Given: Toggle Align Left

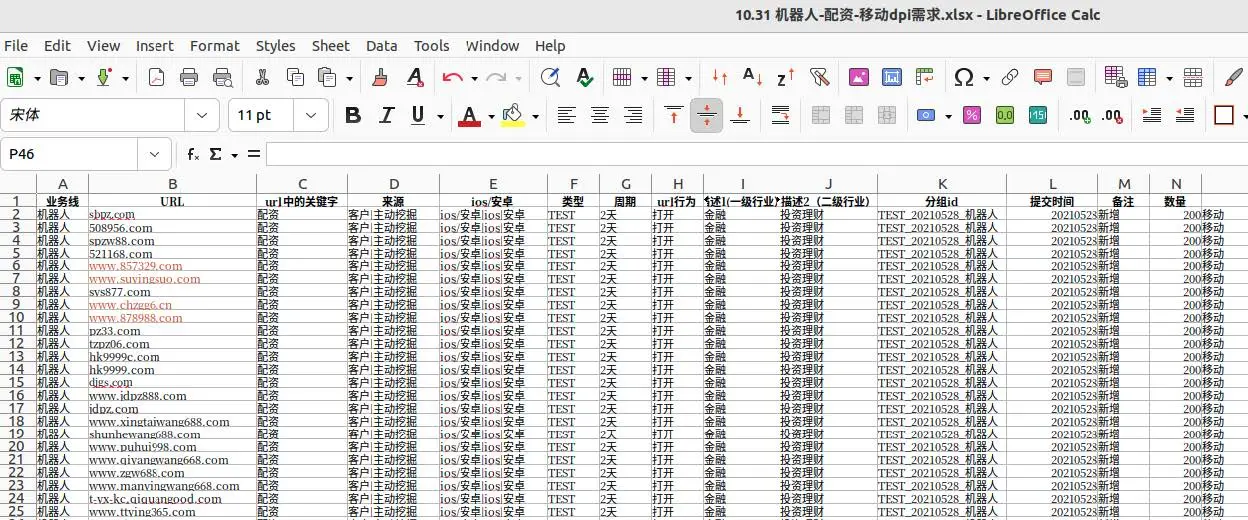Looking at the screenshot, I should pos(567,116).
